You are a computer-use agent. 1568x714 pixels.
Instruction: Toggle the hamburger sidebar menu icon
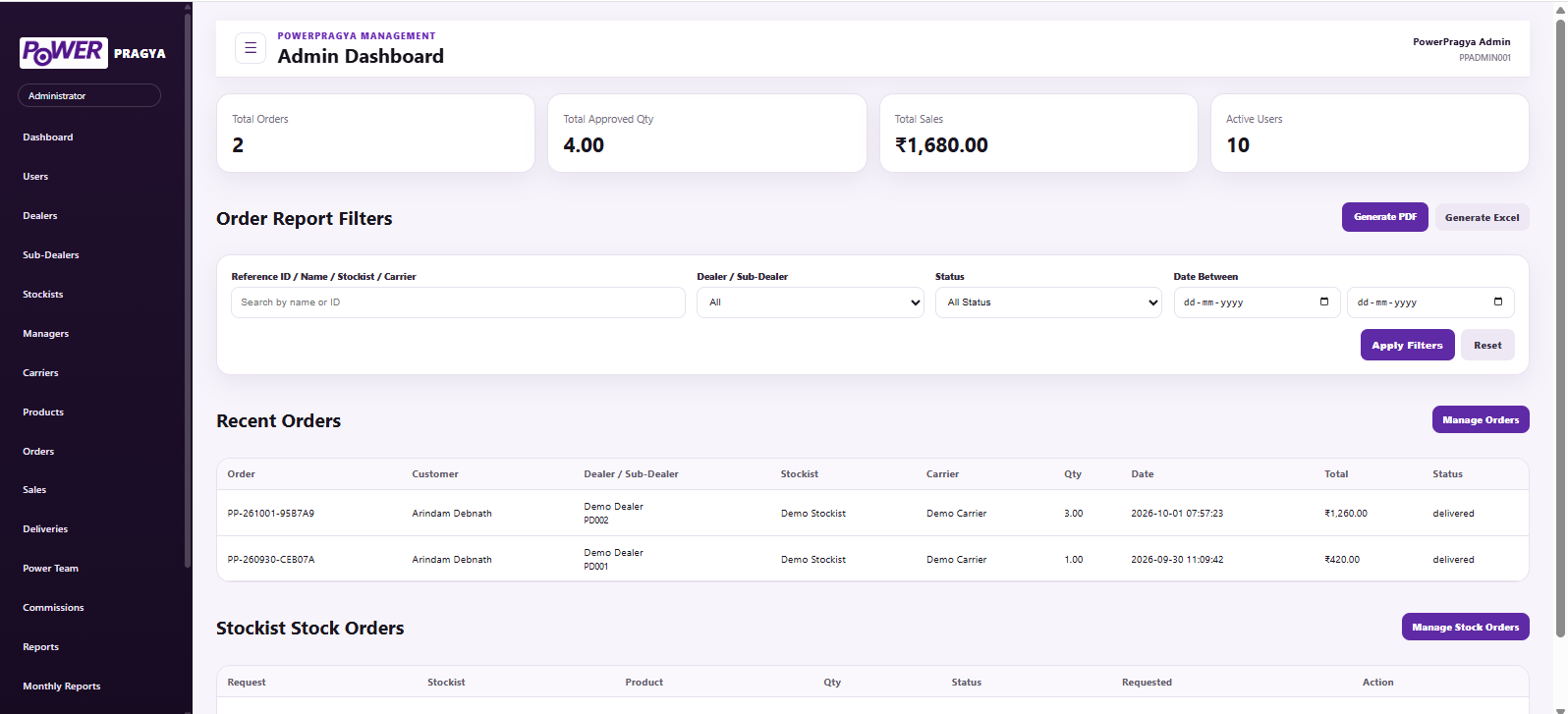coord(251,47)
